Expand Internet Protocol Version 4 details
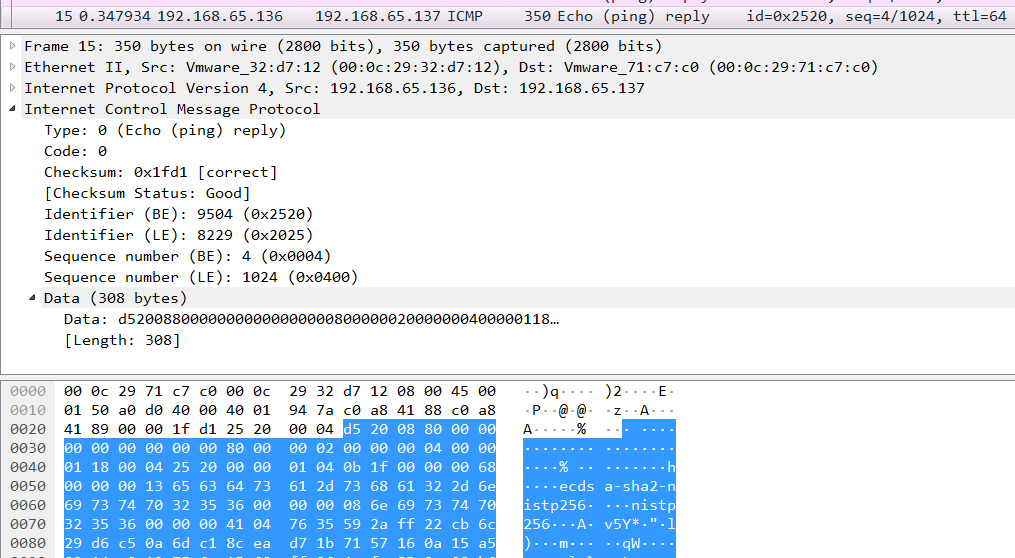Image resolution: width=1015 pixels, height=558 pixels. (x=13, y=88)
